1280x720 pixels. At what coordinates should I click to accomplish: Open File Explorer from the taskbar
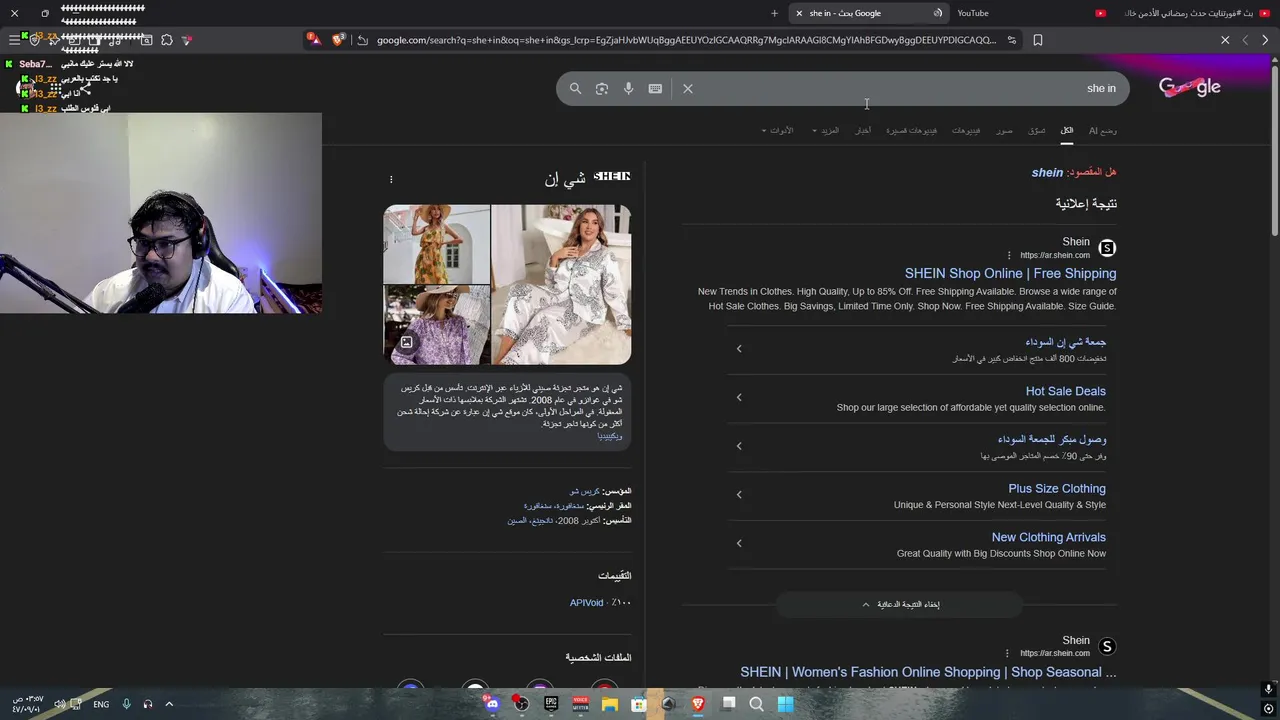click(609, 704)
